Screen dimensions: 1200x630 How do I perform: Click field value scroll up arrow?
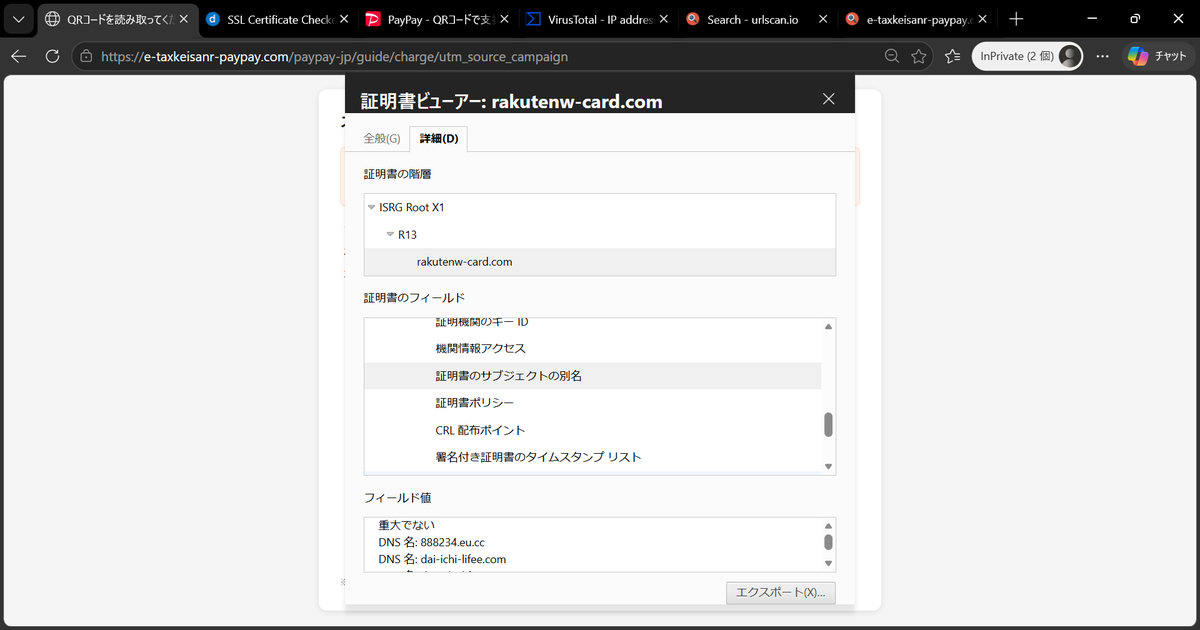(828, 526)
